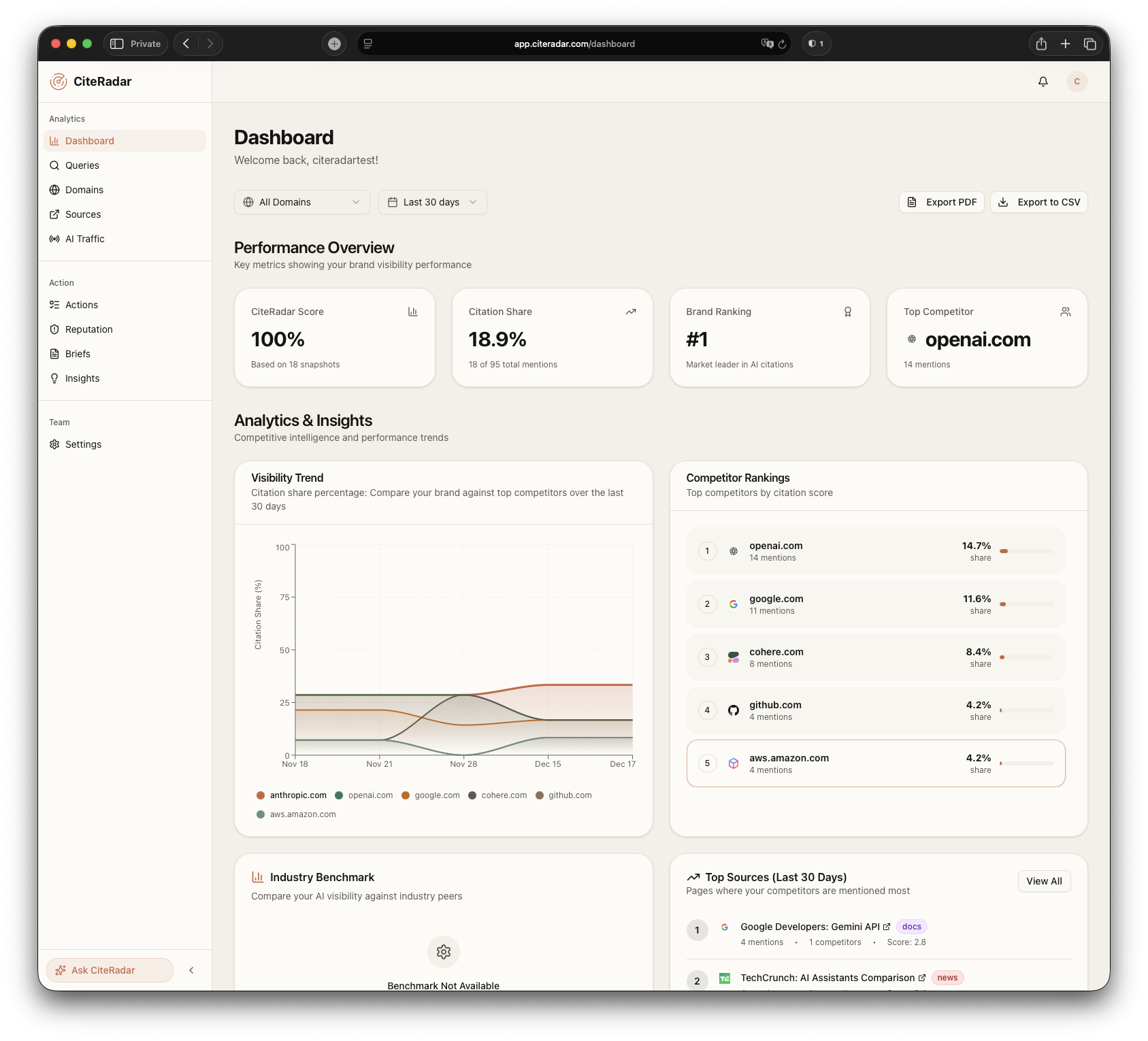
Task: Open the Domains section
Action: click(x=84, y=190)
